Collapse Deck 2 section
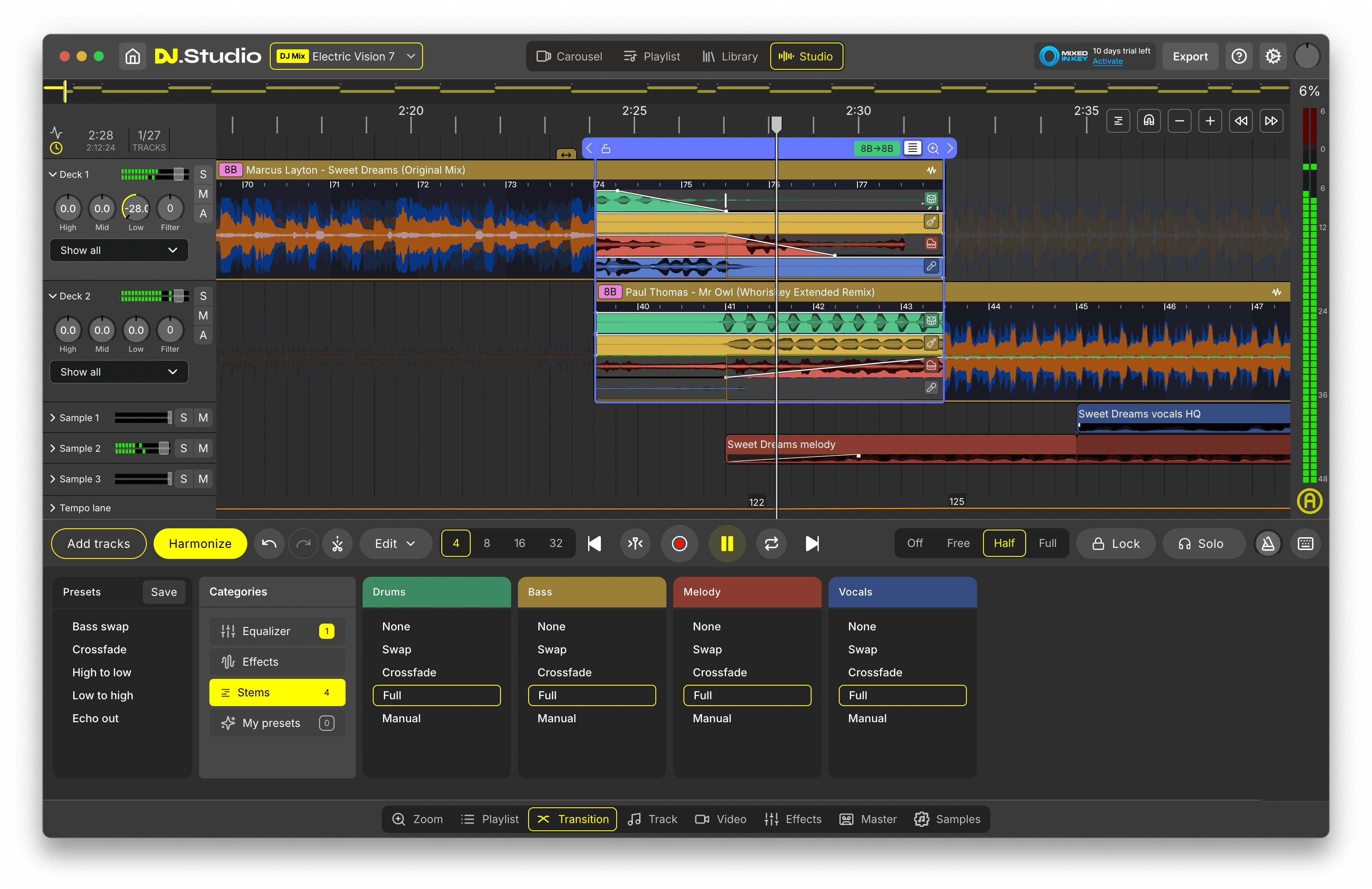 click(53, 296)
